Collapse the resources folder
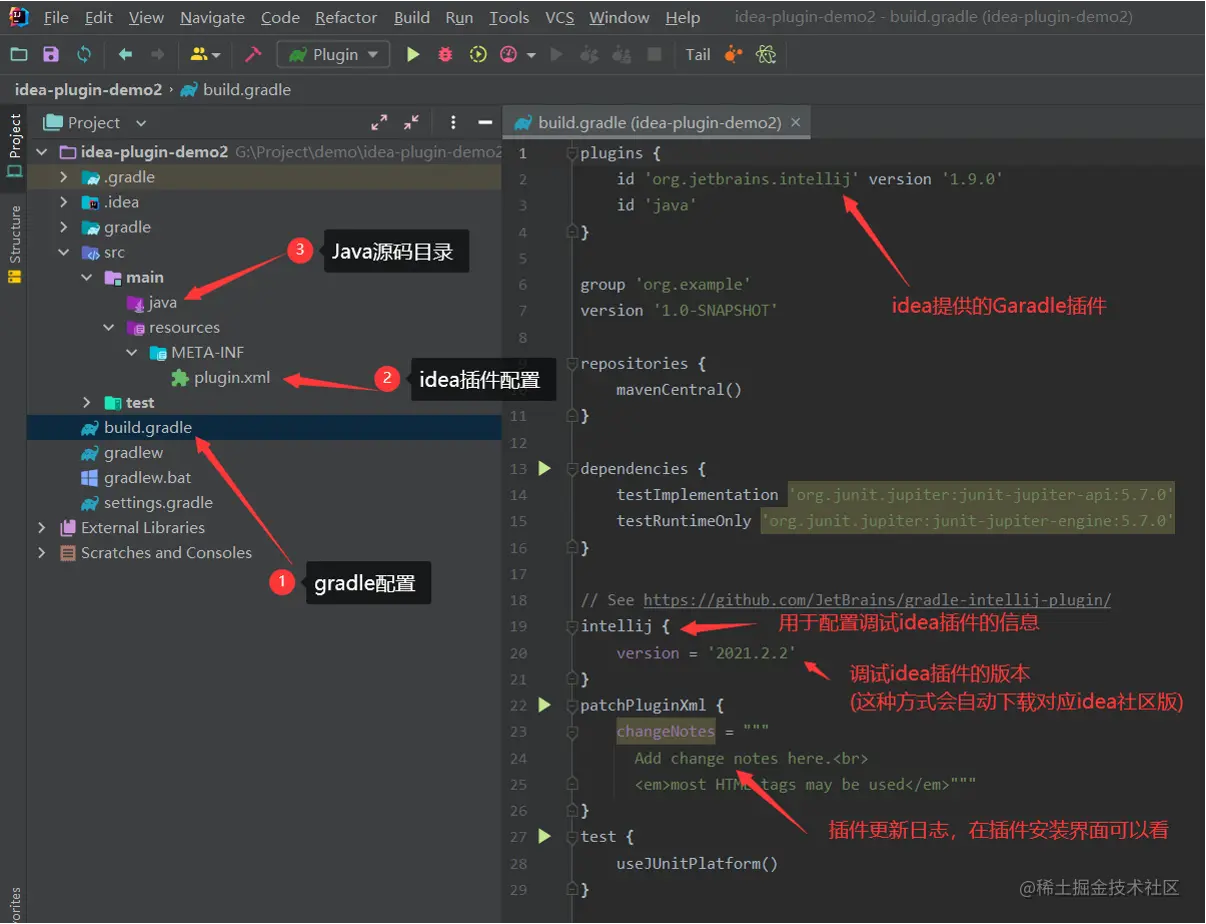The image size is (1206, 924). pos(109,327)
